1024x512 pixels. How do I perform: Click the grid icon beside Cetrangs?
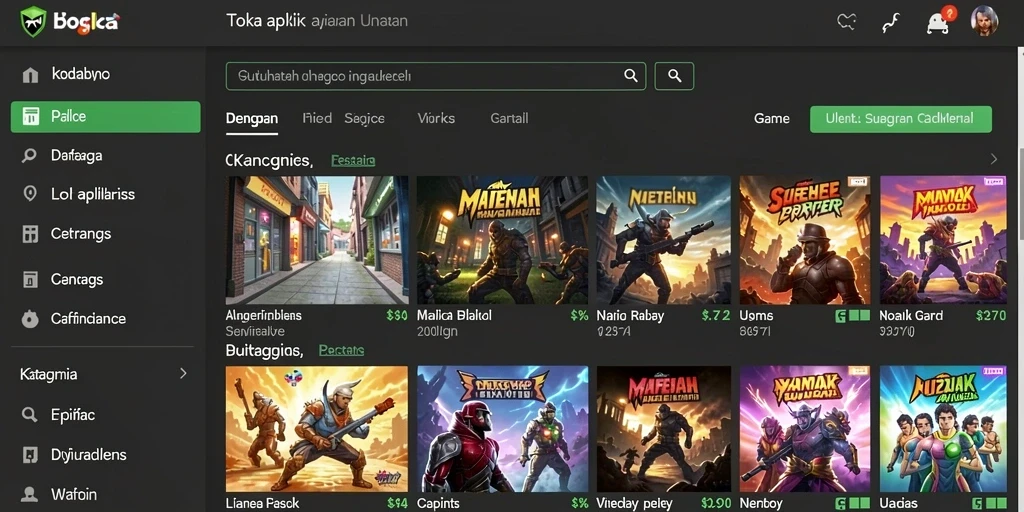(30, 234)
